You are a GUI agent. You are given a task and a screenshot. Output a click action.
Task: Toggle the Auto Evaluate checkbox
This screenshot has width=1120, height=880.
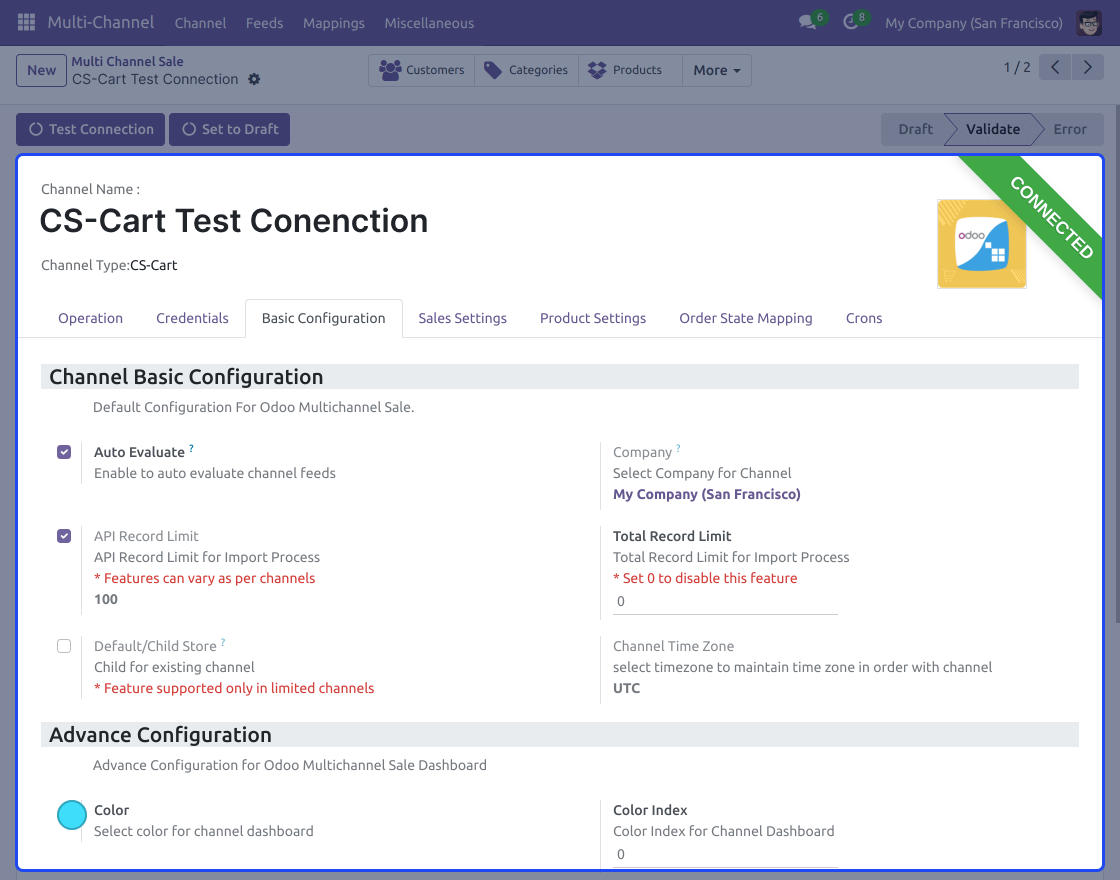(x=64, y=452)
